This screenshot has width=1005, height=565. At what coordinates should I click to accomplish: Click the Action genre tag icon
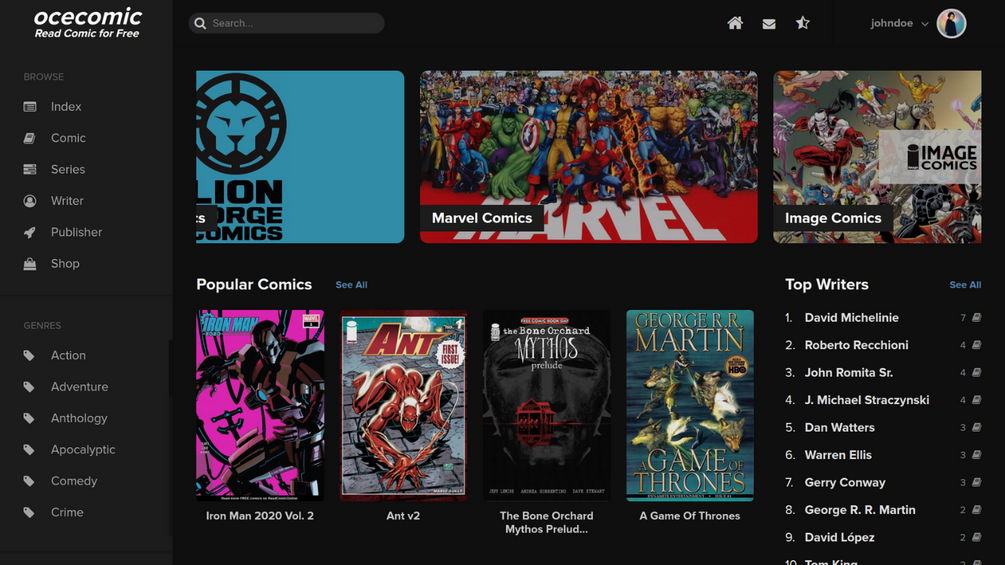(29, 355)
